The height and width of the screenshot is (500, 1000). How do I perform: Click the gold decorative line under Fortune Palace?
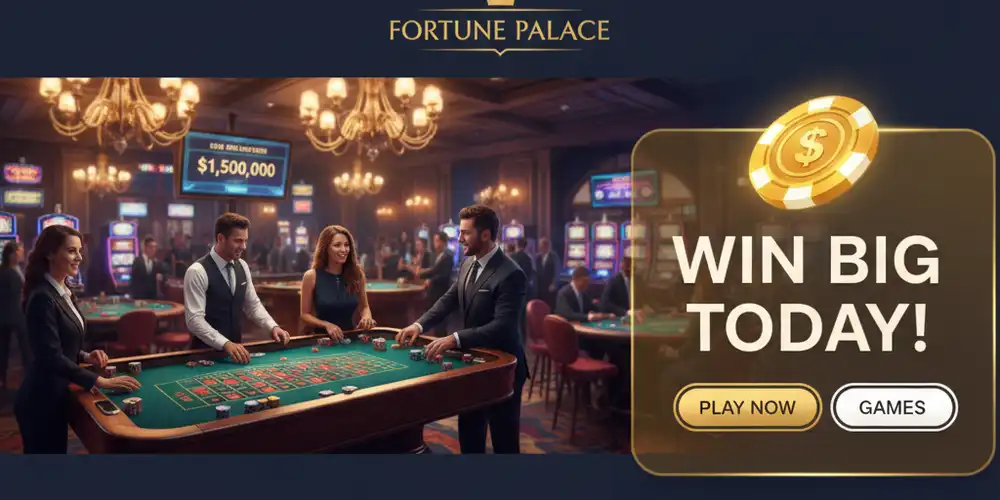[499, 50]
